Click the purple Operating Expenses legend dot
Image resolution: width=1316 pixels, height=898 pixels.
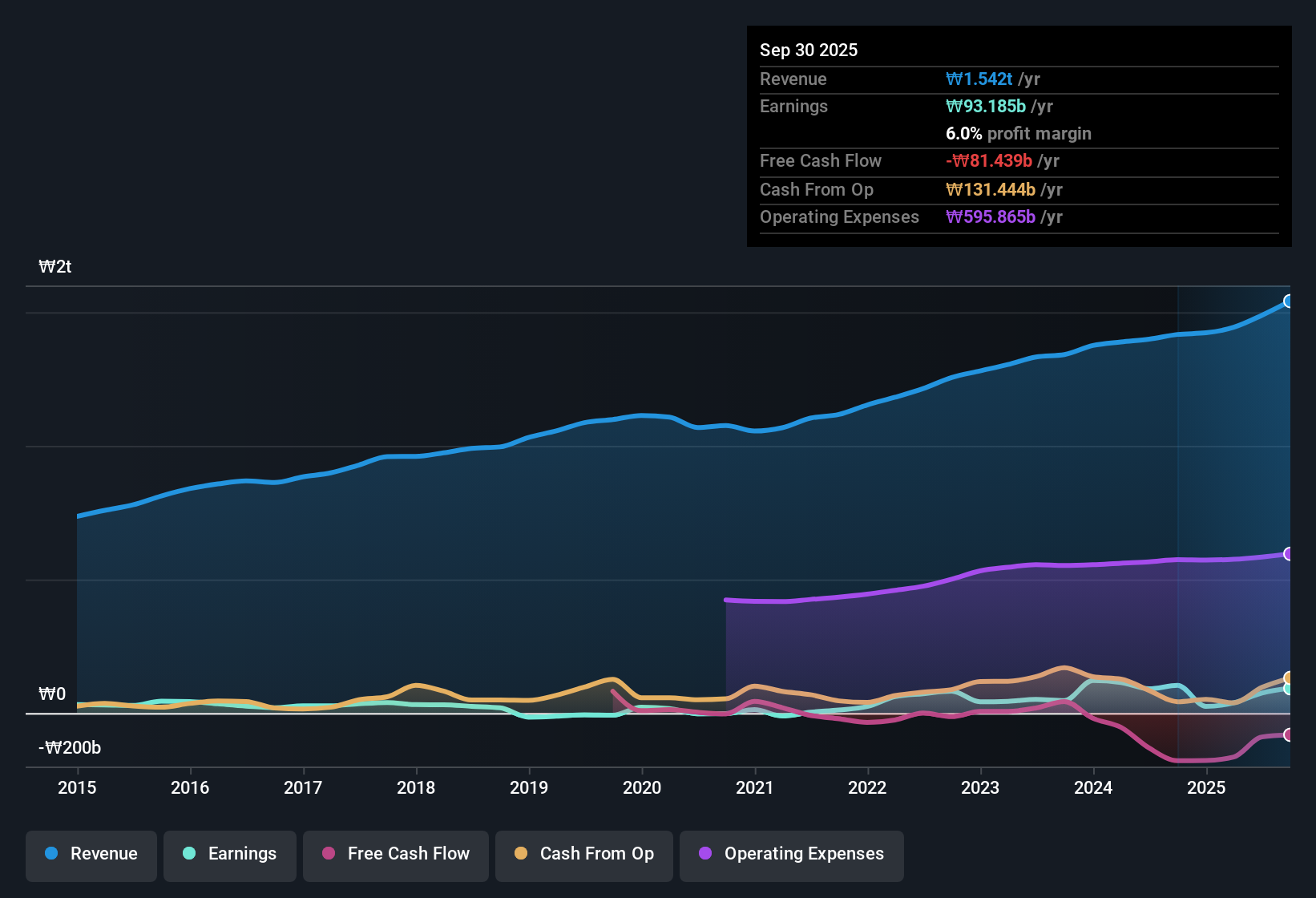point(705,855)
